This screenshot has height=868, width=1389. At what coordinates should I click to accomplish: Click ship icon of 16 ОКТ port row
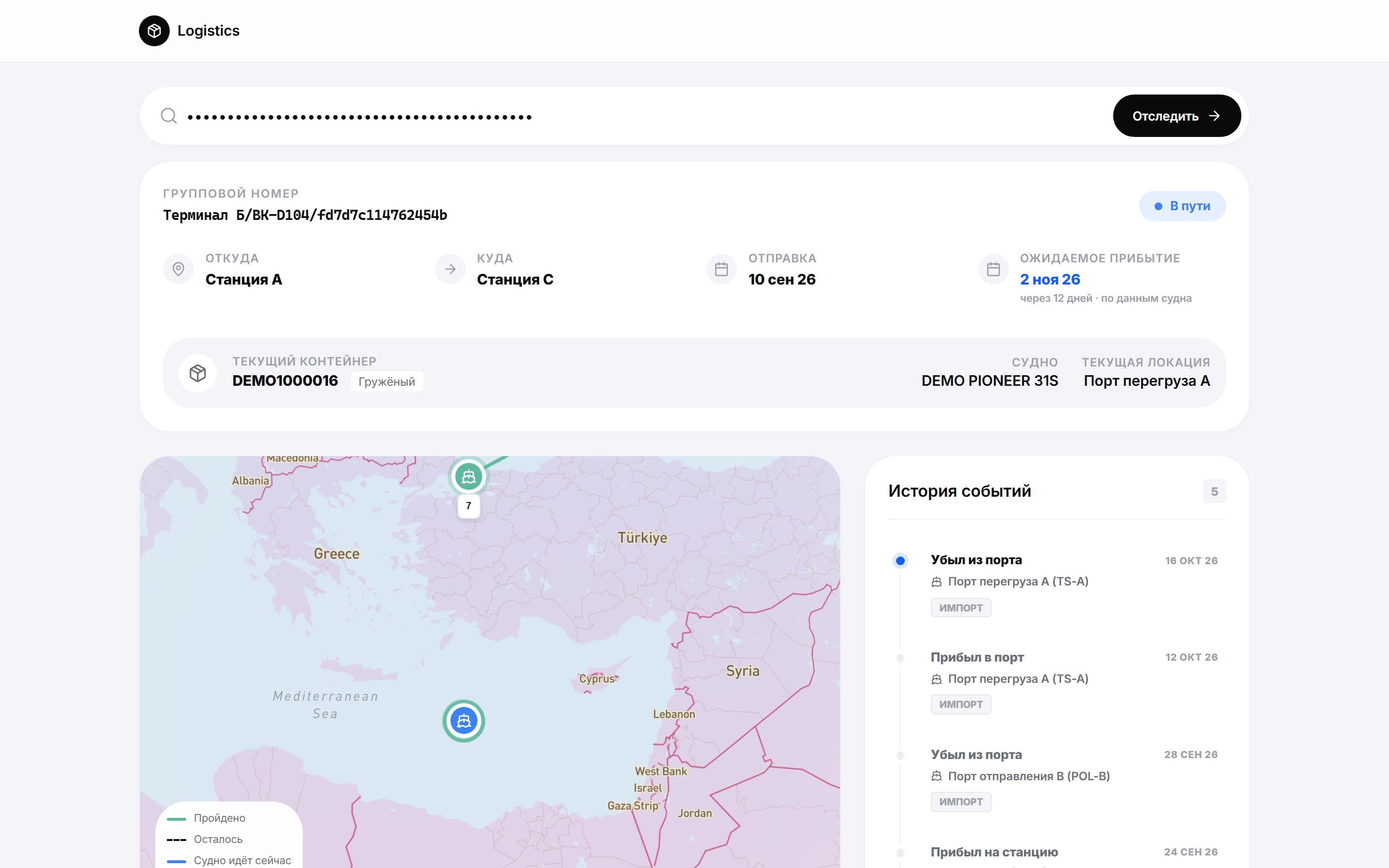(x=936, y=582)
